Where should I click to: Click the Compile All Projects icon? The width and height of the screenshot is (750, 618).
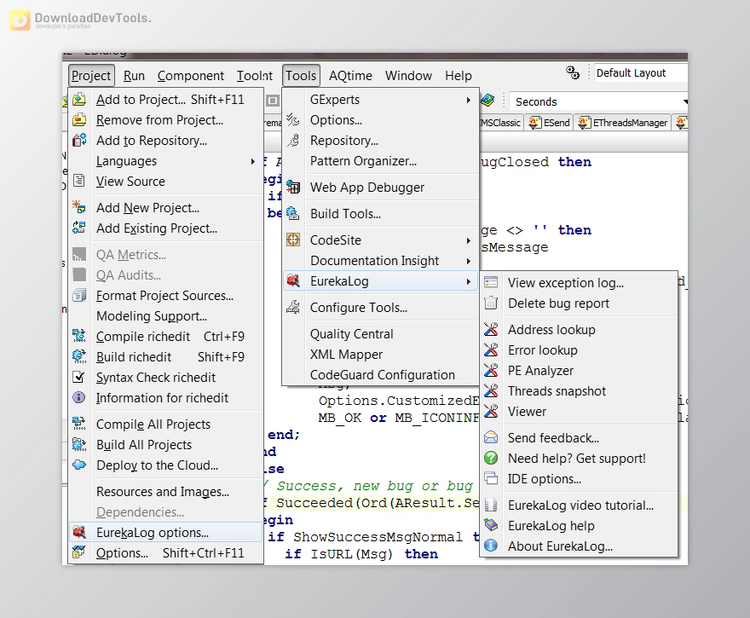point(79,424)
